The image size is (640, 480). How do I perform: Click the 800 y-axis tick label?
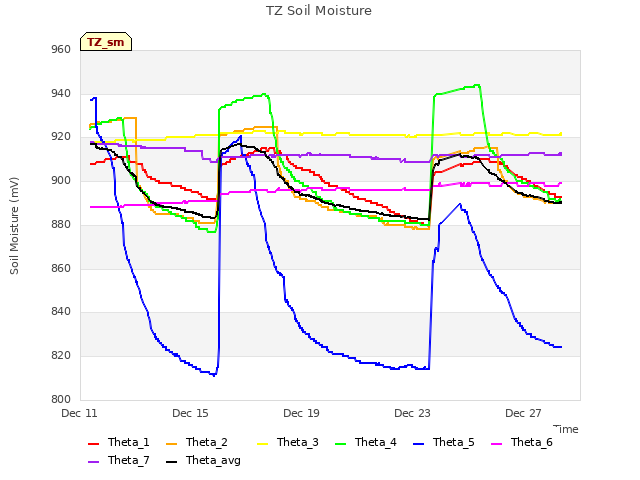[x=61, y=400]
